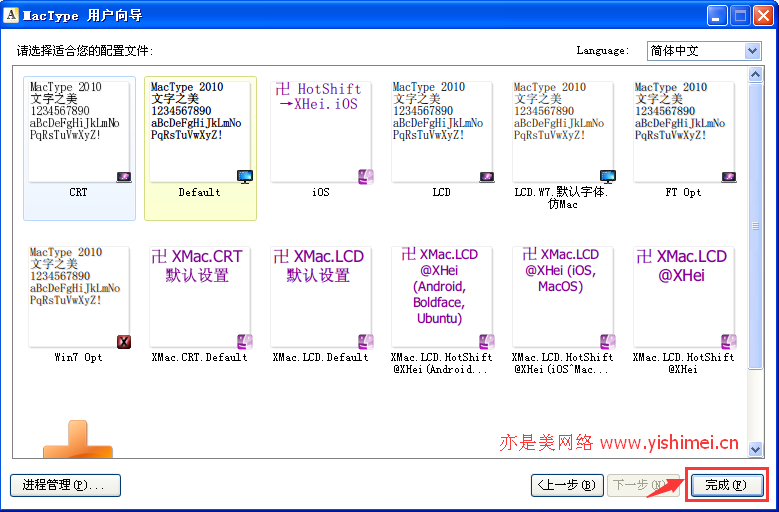Select the Win7 Opt profile thumbnail

[79, 297]
